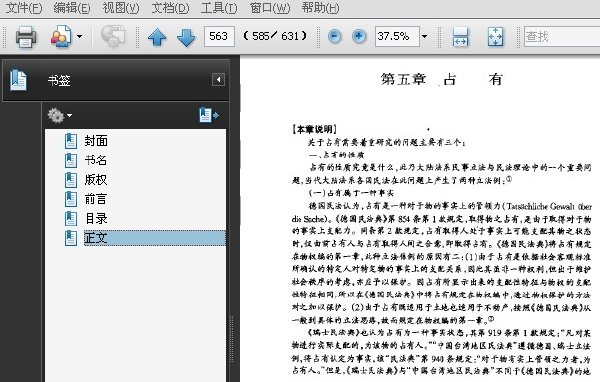This screenshot has height=382, width=600.
Task: Open the 编辑(E) menu
Action: [72, 8]
